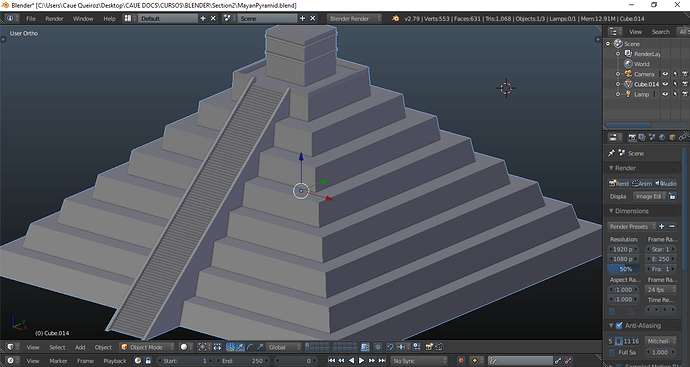Toggle snap magnet icon
Screen dimensions: 690x367
point(390,347)
